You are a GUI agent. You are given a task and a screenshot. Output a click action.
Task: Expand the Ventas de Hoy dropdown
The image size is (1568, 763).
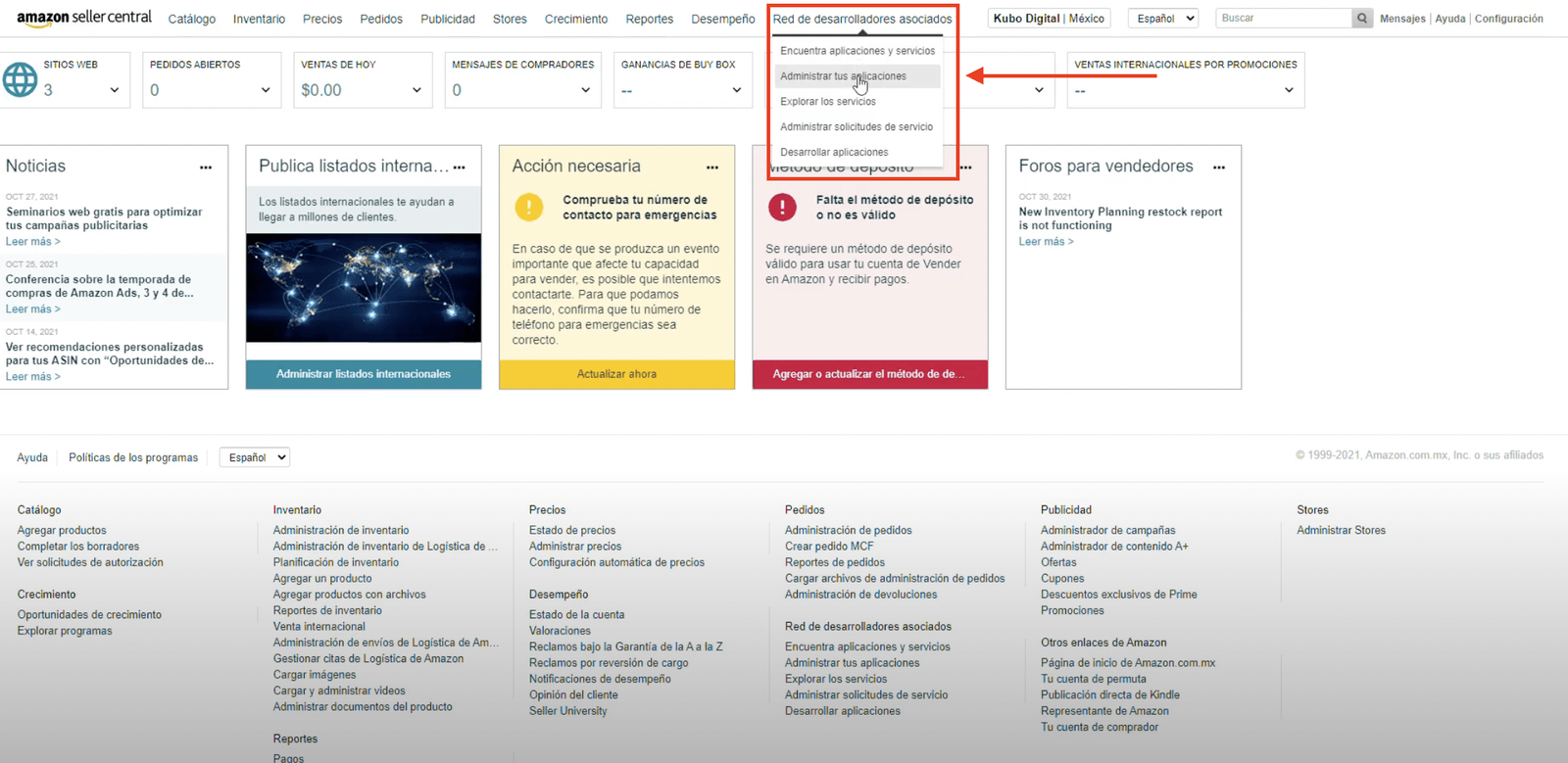point(416,90)
